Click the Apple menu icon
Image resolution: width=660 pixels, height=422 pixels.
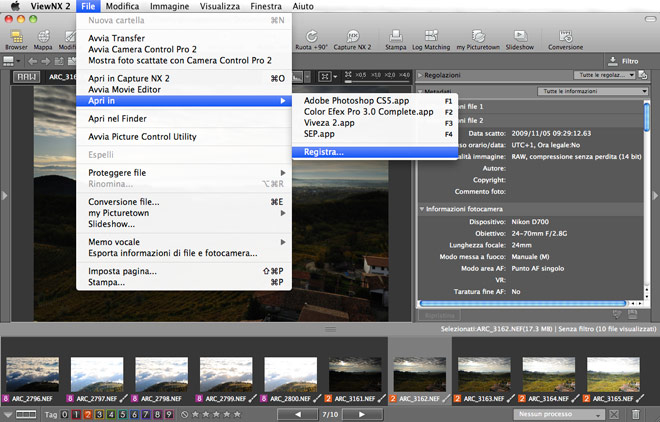pos(15,6)
